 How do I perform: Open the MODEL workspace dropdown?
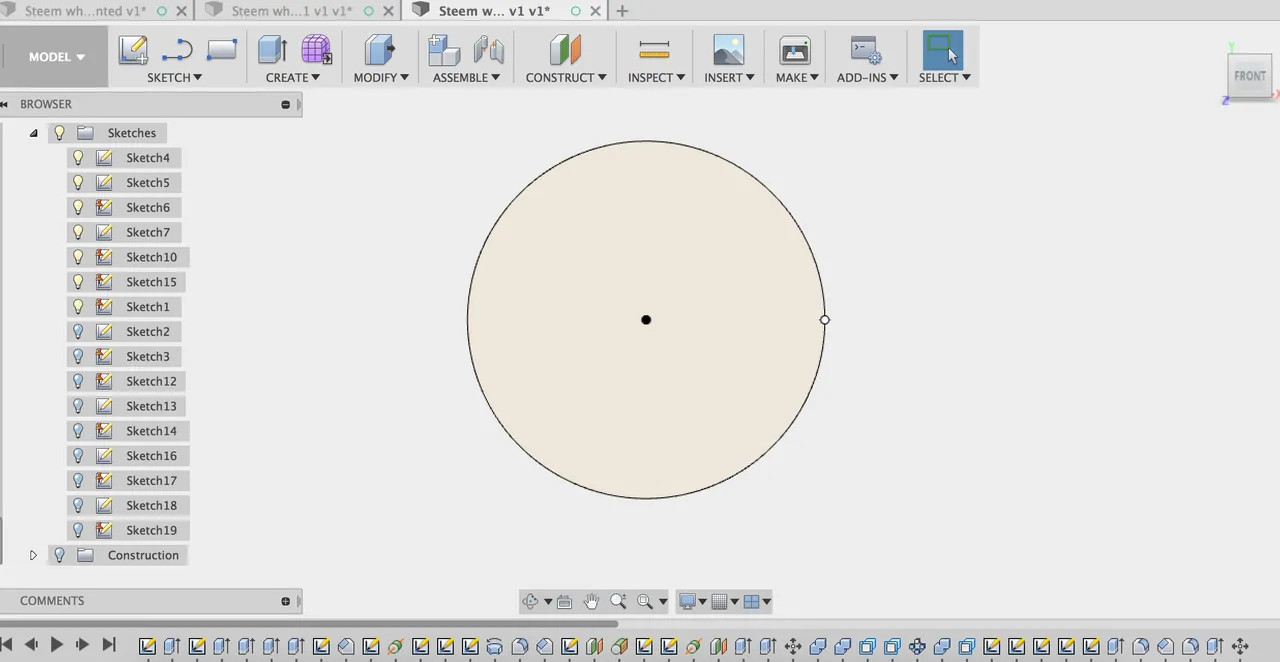56,57
